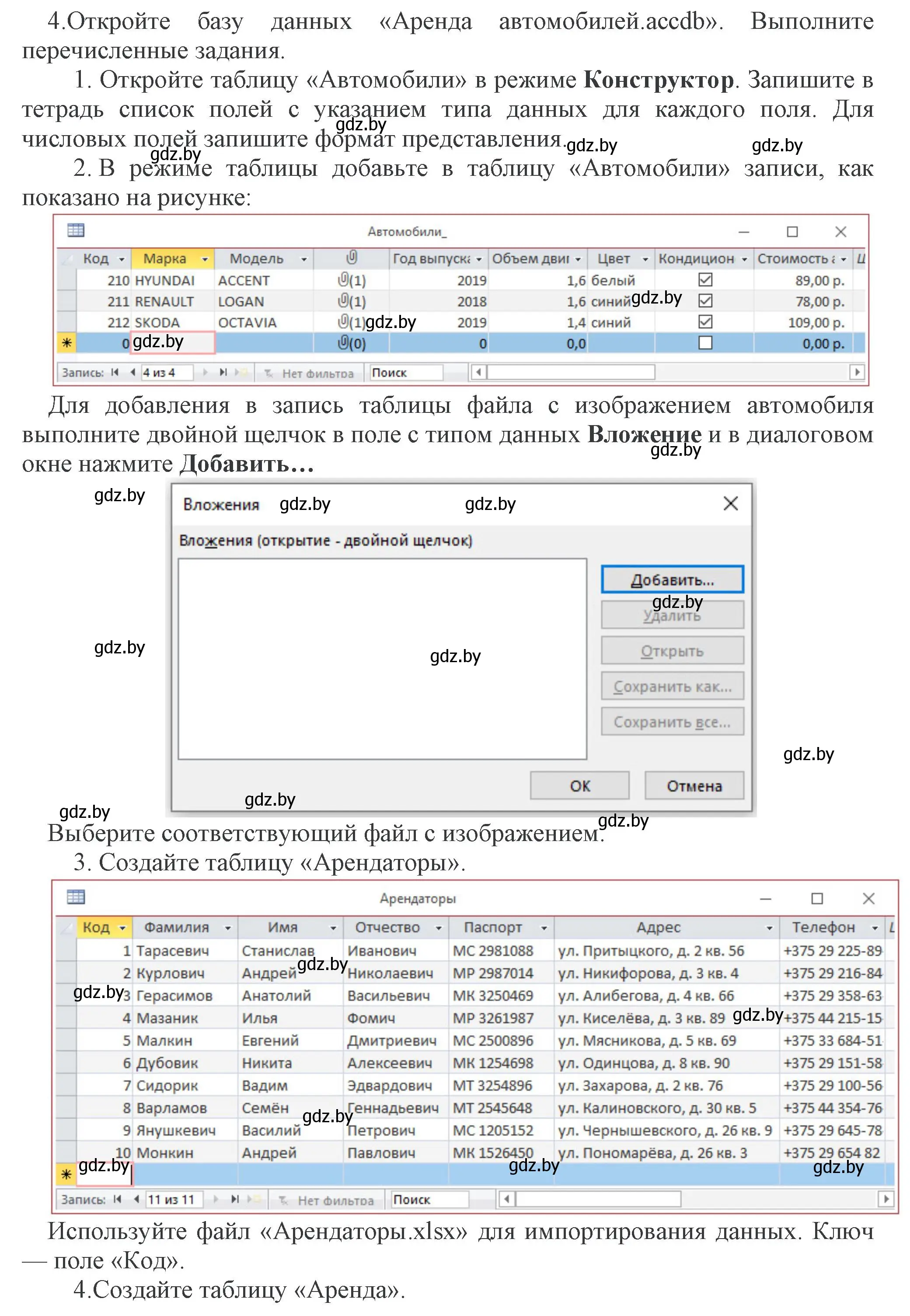The image size is (910, 1316).
Task: Maximize the Арендаторы table window
Action: (x=817, y=898)
